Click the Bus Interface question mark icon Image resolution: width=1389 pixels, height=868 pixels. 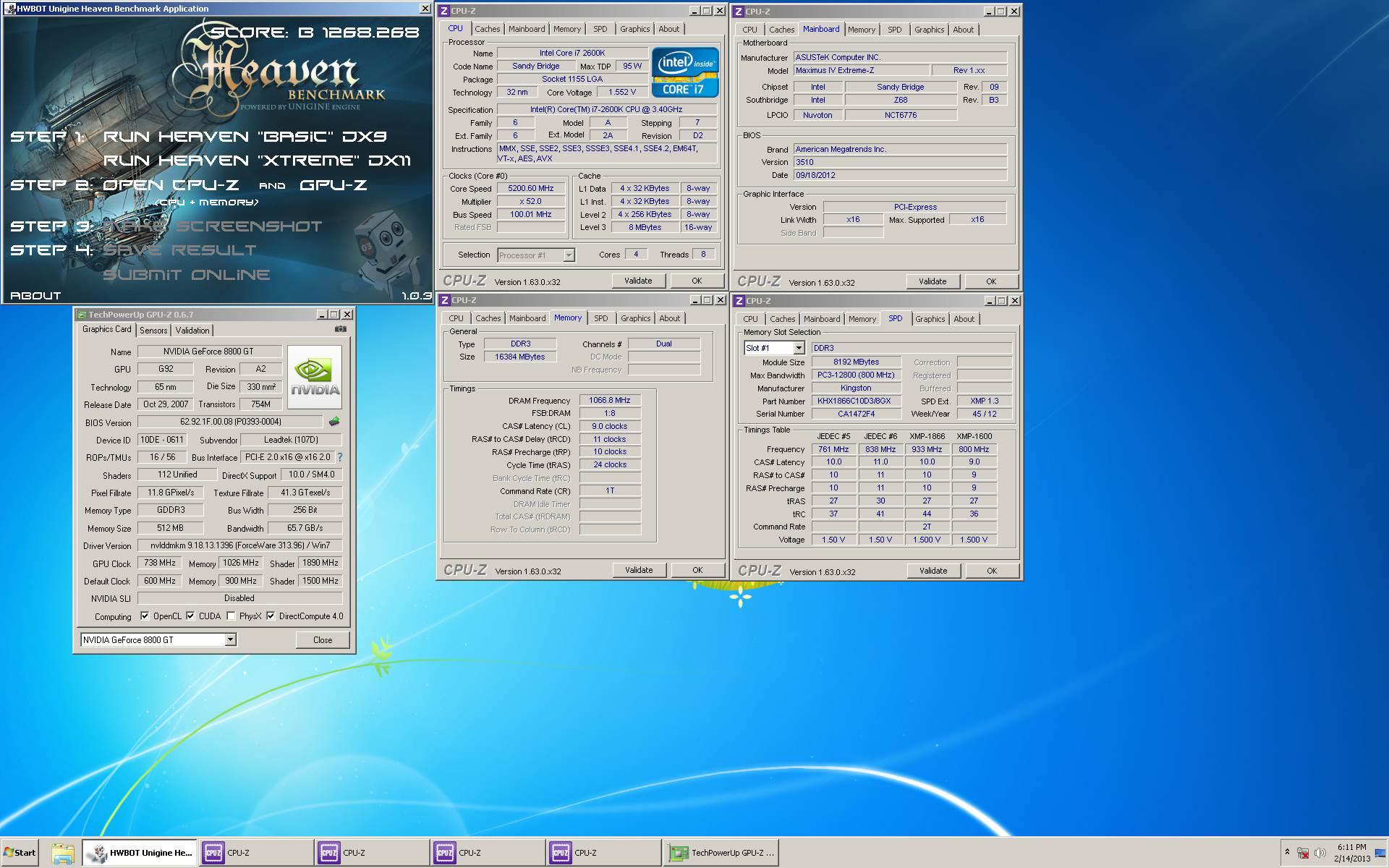coord(340,457)
